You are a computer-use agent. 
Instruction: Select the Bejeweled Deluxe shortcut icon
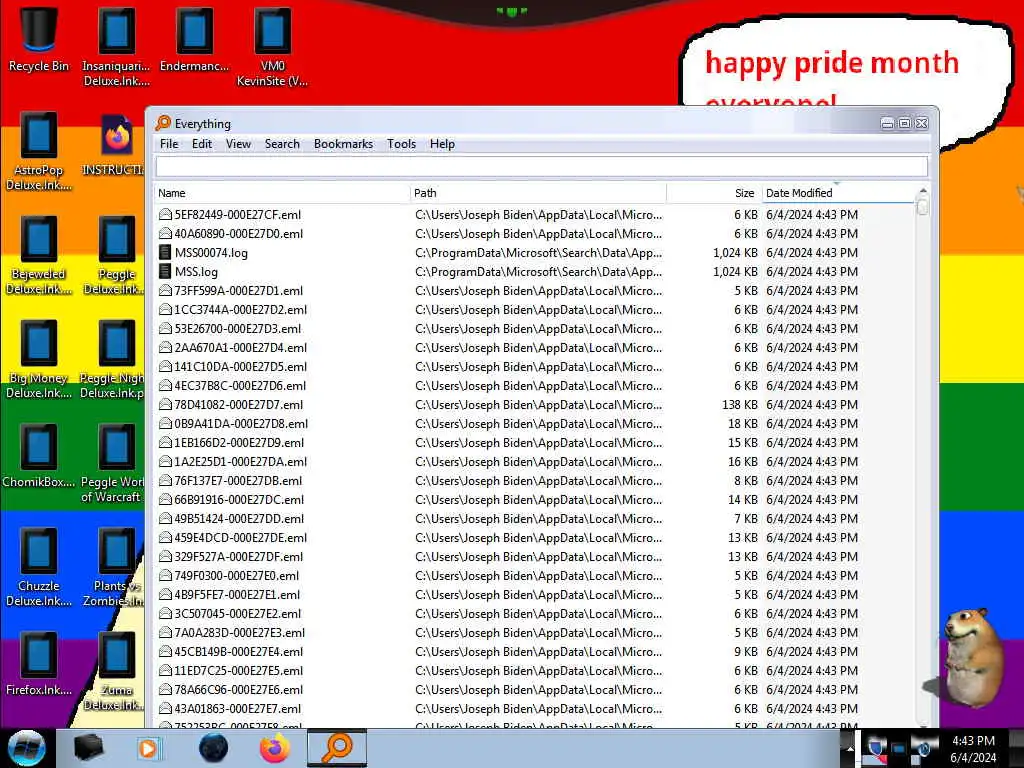(x=39, y=239)
